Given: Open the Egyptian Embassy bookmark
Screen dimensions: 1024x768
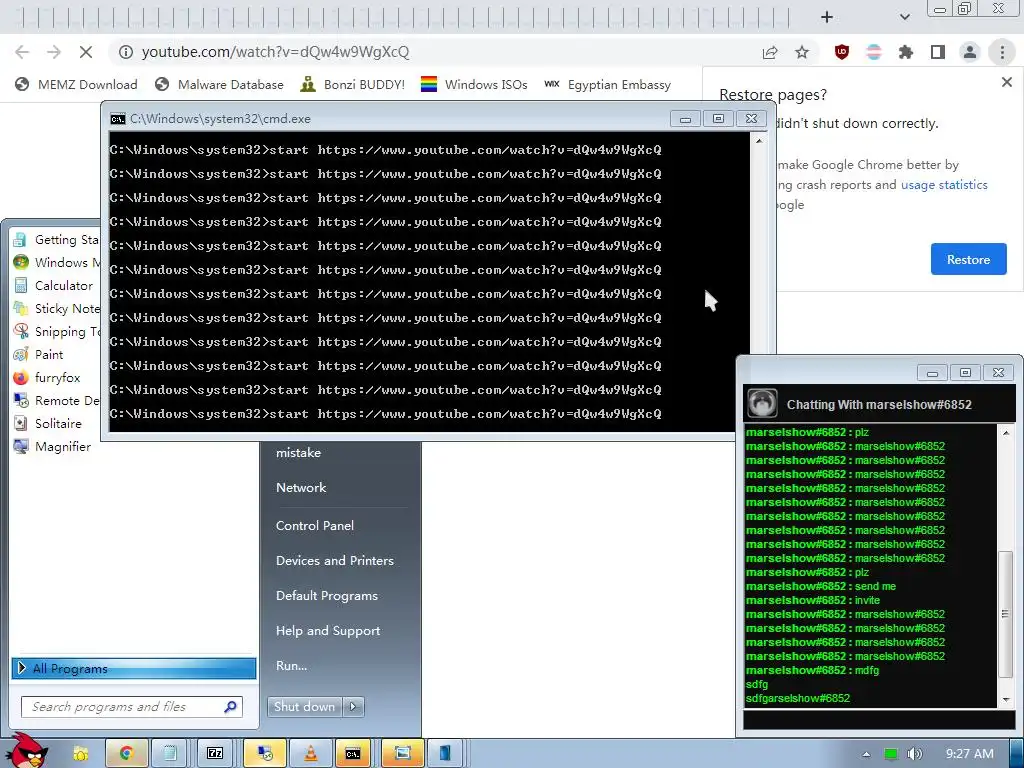Looking at the screenshot, I should [x=607, y=84].
